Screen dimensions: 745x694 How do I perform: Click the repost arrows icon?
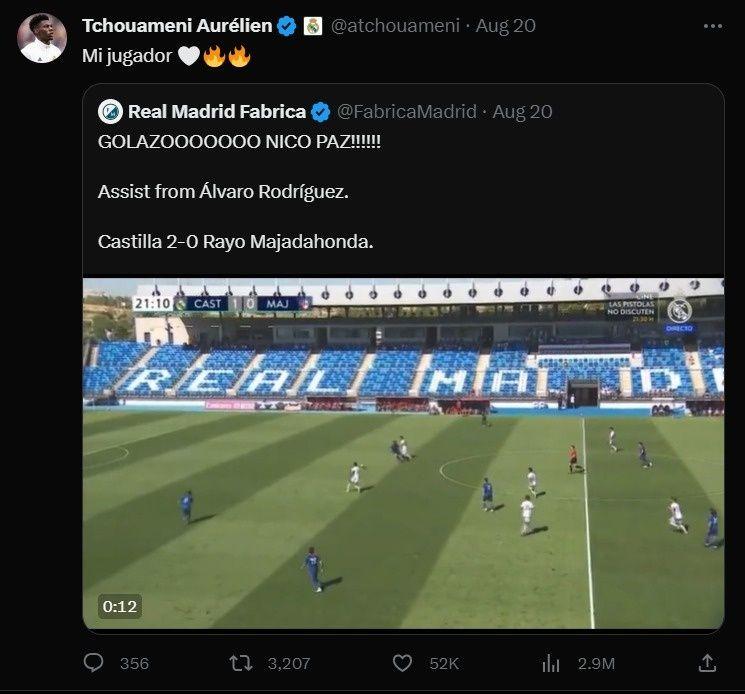coord(241,662)
